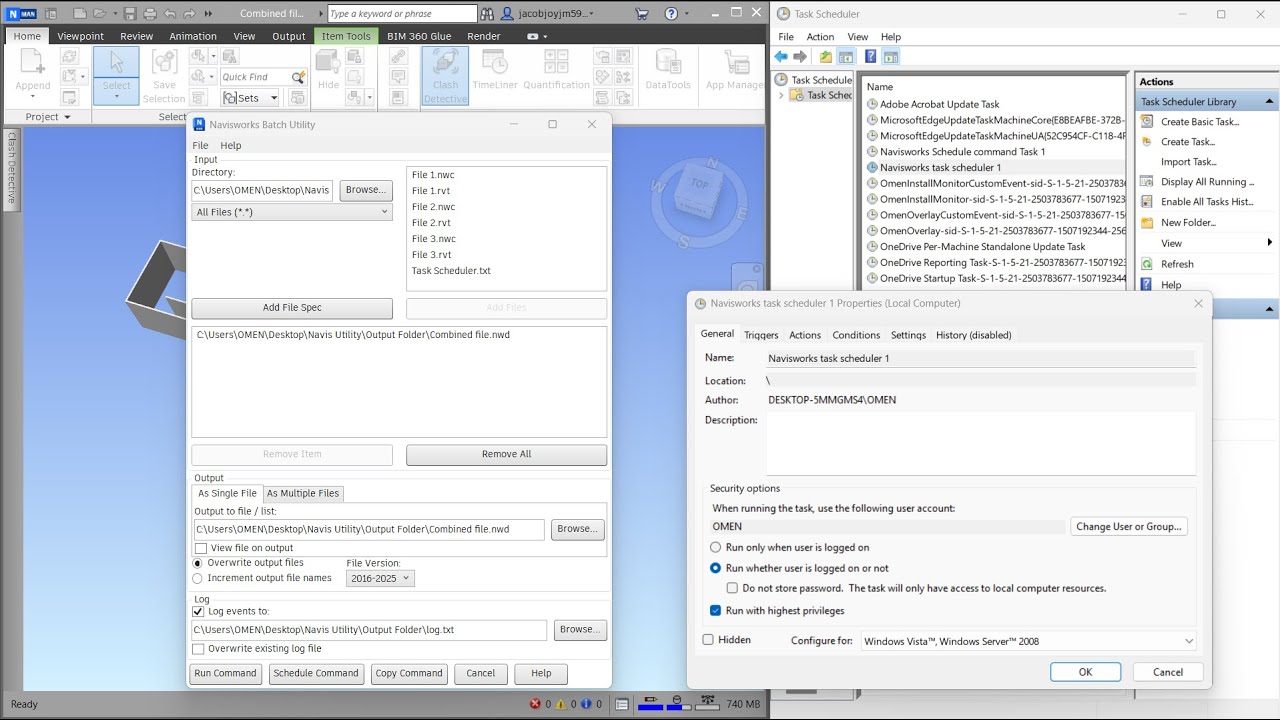
Task: Open the Settings tab in task properties
Action: [908, 335]
